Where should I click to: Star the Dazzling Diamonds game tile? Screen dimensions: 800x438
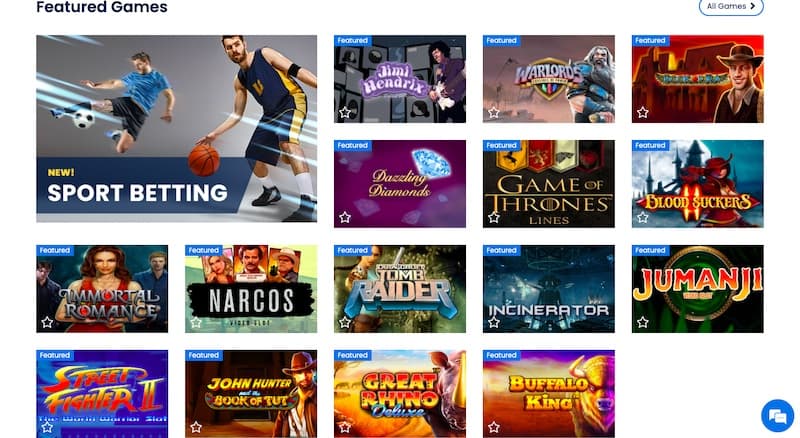click(345, 217)
